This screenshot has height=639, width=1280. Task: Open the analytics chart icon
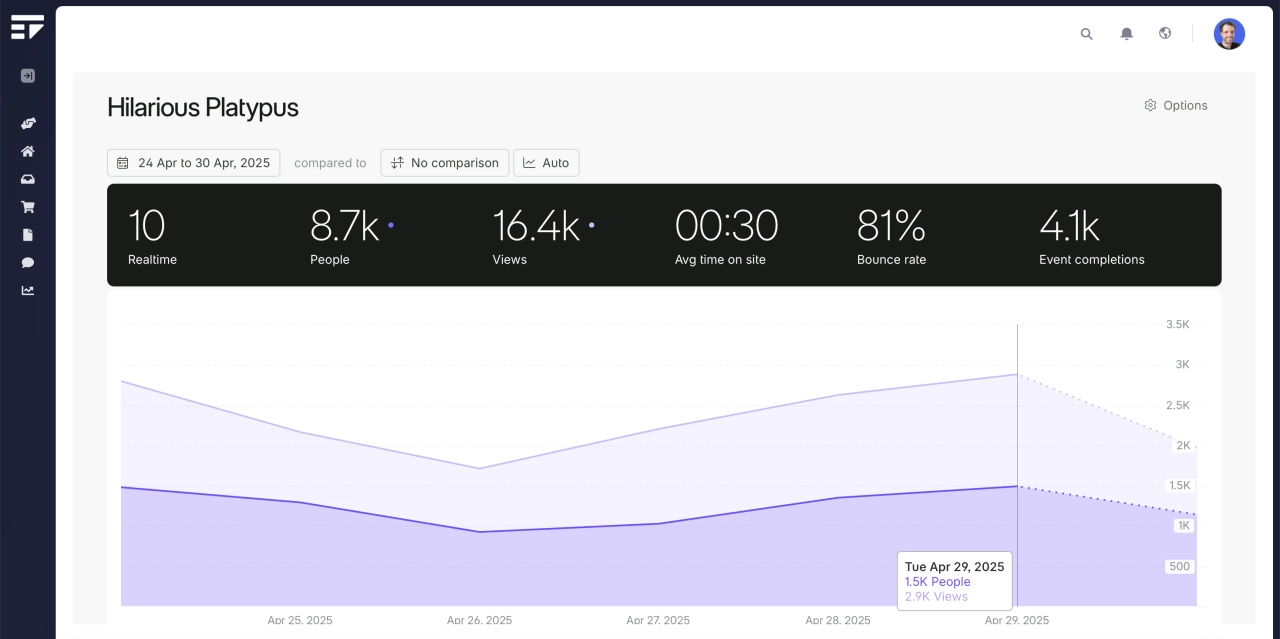click(x=28, y=291)
